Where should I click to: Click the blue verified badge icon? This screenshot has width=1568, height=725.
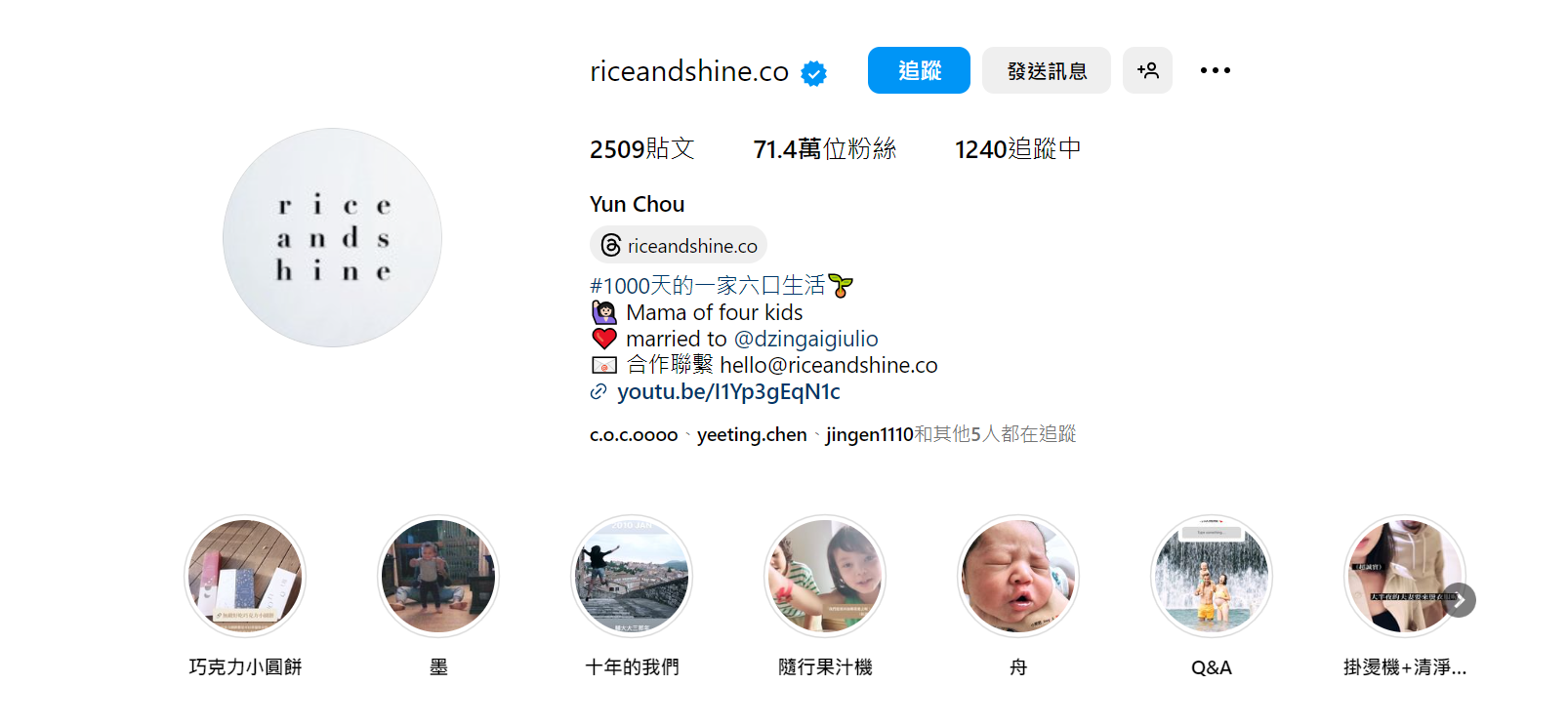tap(813, 73)
